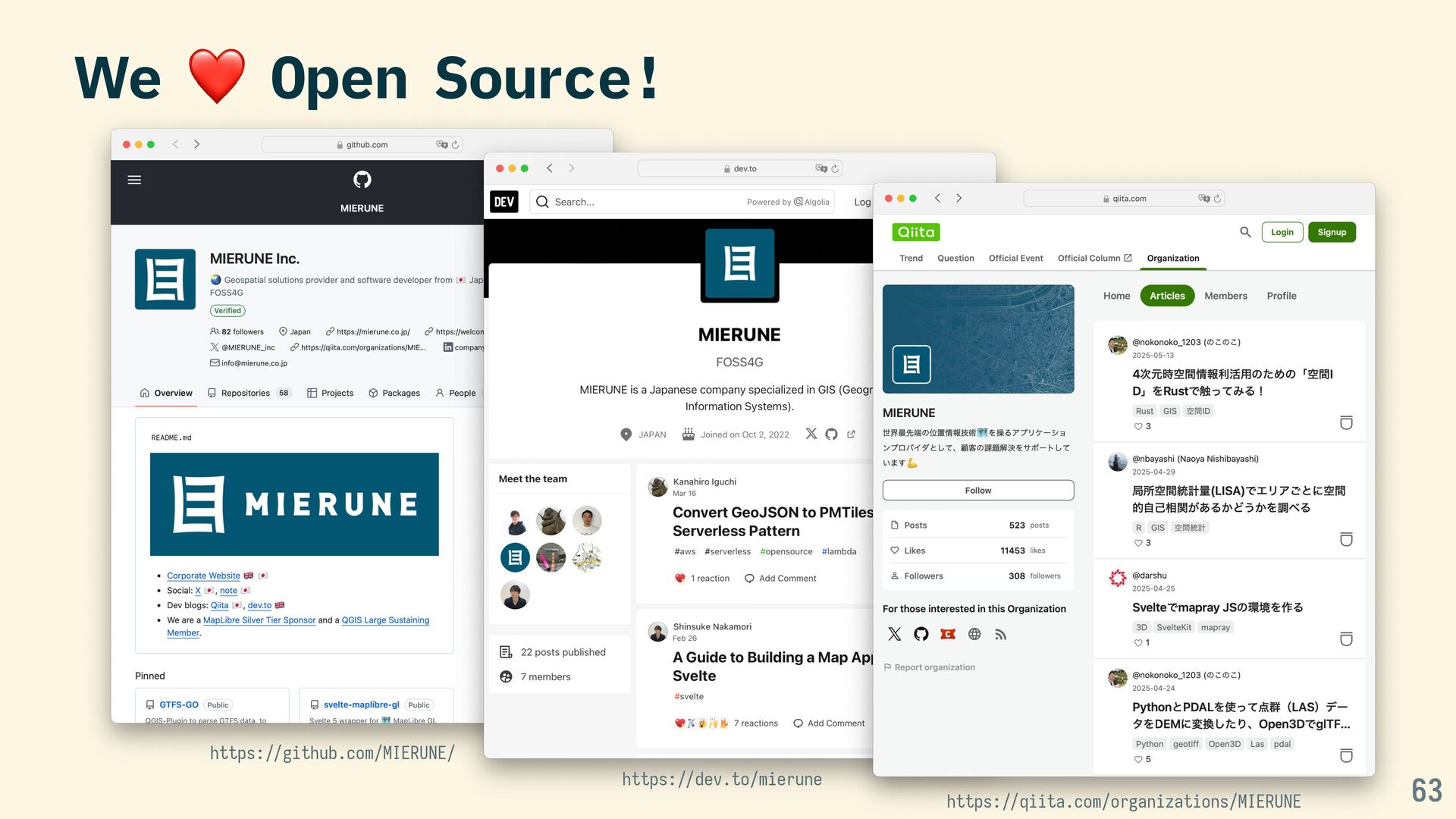
Task: Like the Svelteでmapray JS article heart
Action: coord(1138,643)
